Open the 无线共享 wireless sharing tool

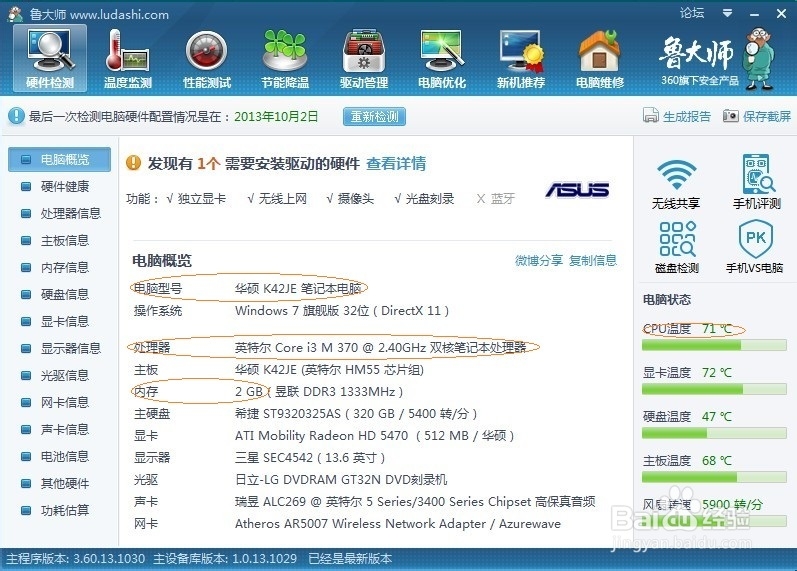[676, 184]
